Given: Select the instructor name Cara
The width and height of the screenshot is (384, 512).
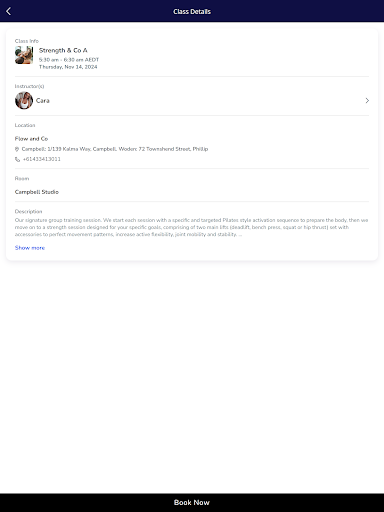Looking at the screenshot, I should click(x=43, y=100).
